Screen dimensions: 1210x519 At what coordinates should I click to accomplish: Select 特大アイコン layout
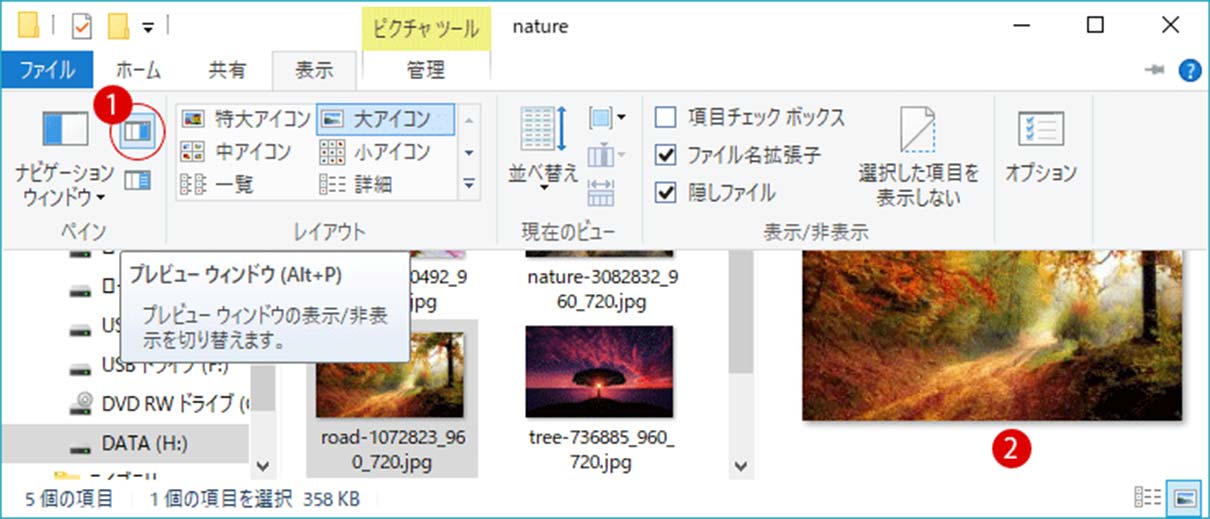(x=246, y=119)
